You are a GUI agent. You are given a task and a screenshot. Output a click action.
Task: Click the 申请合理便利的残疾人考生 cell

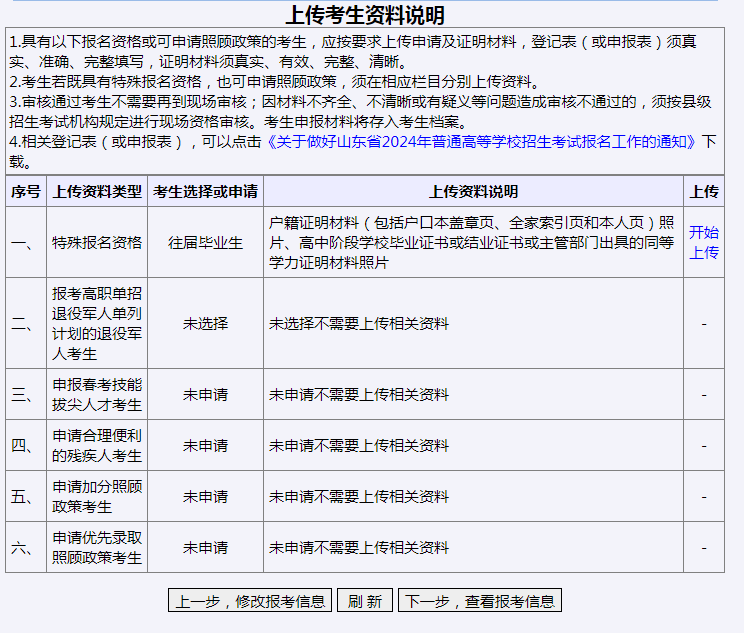pos(97,445)
